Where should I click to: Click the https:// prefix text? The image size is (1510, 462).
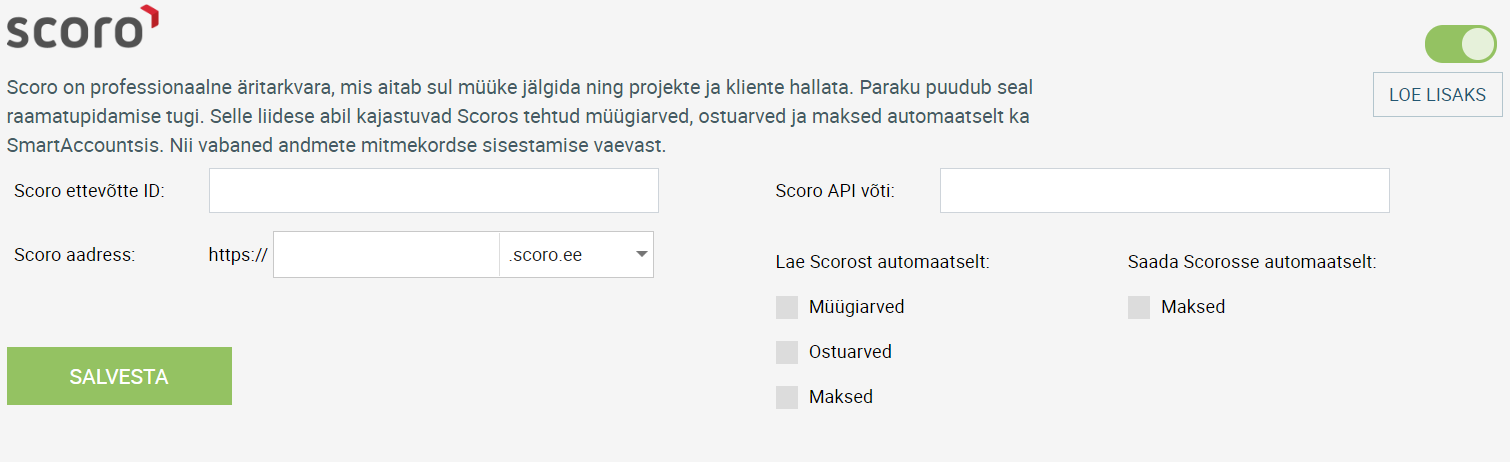(238, 255)
